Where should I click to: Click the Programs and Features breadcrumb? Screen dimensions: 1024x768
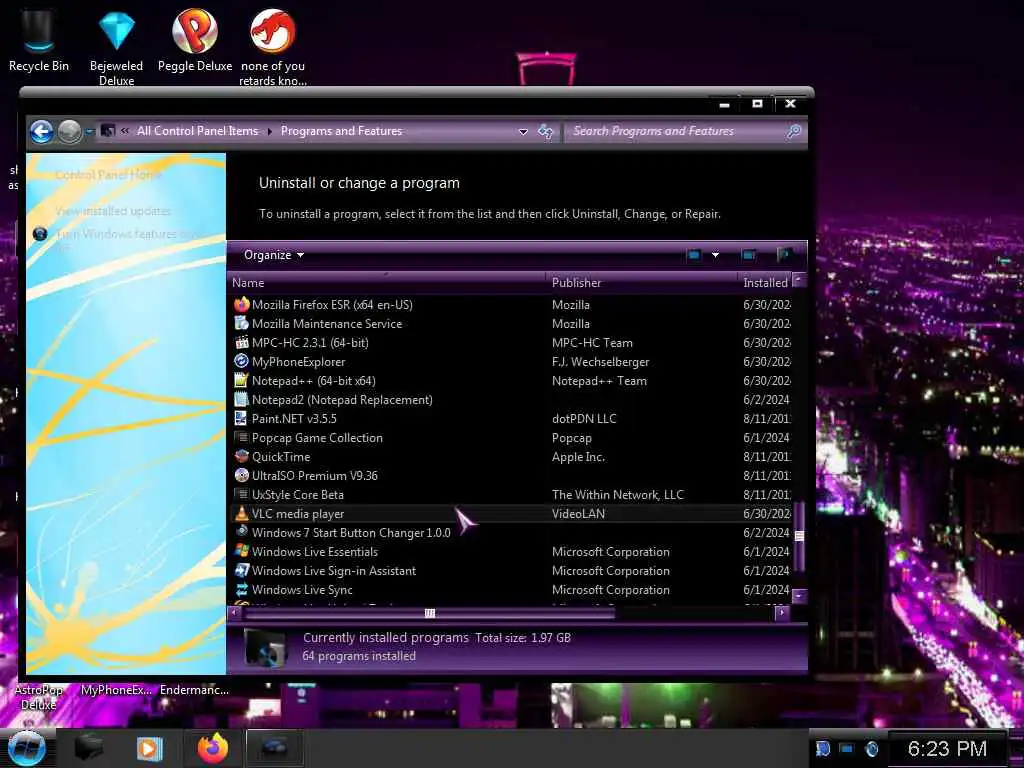pos(342,131)
